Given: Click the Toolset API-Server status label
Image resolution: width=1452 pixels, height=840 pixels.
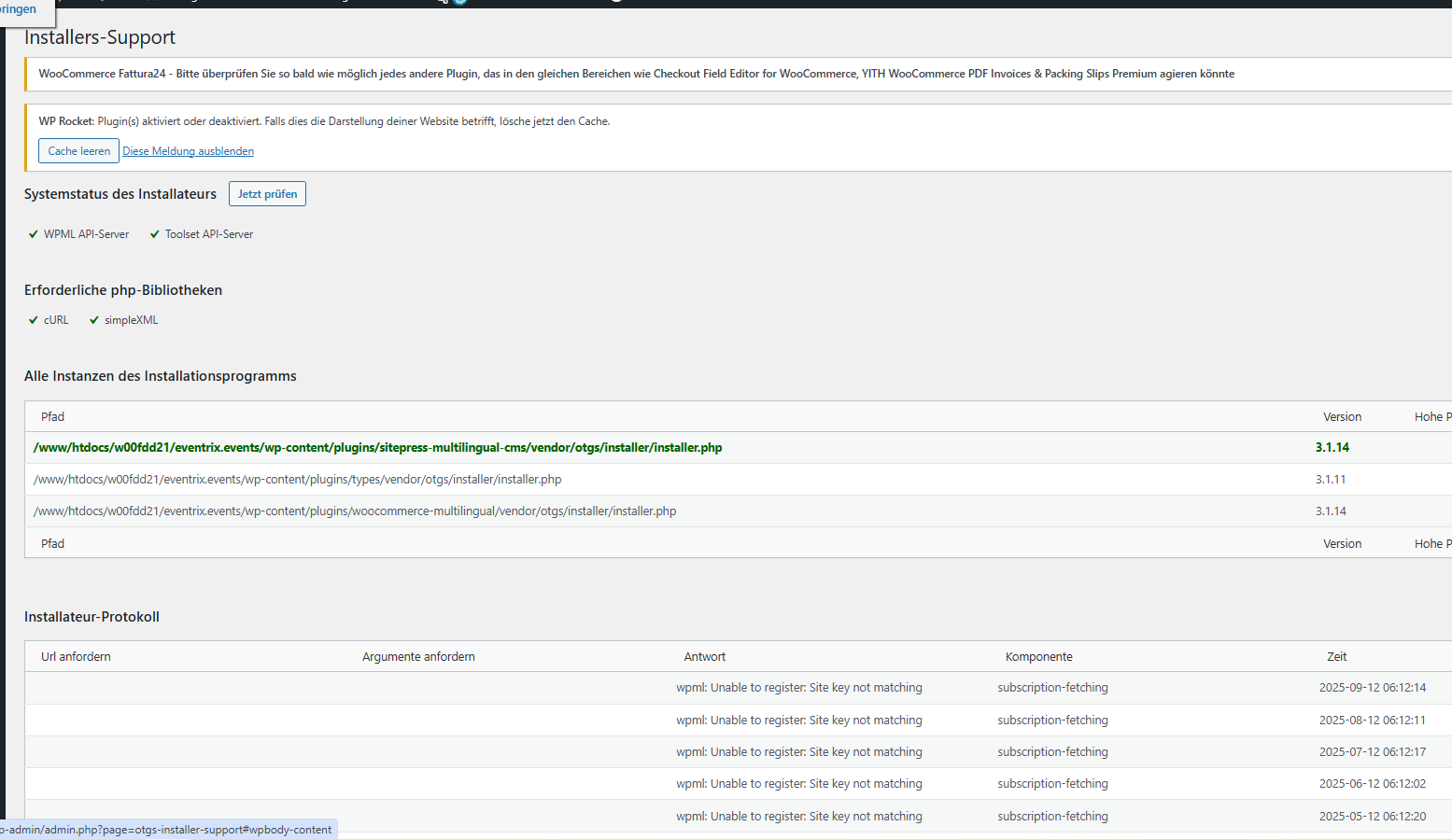Looking at the screenshot, I should [x=209, y=234].
